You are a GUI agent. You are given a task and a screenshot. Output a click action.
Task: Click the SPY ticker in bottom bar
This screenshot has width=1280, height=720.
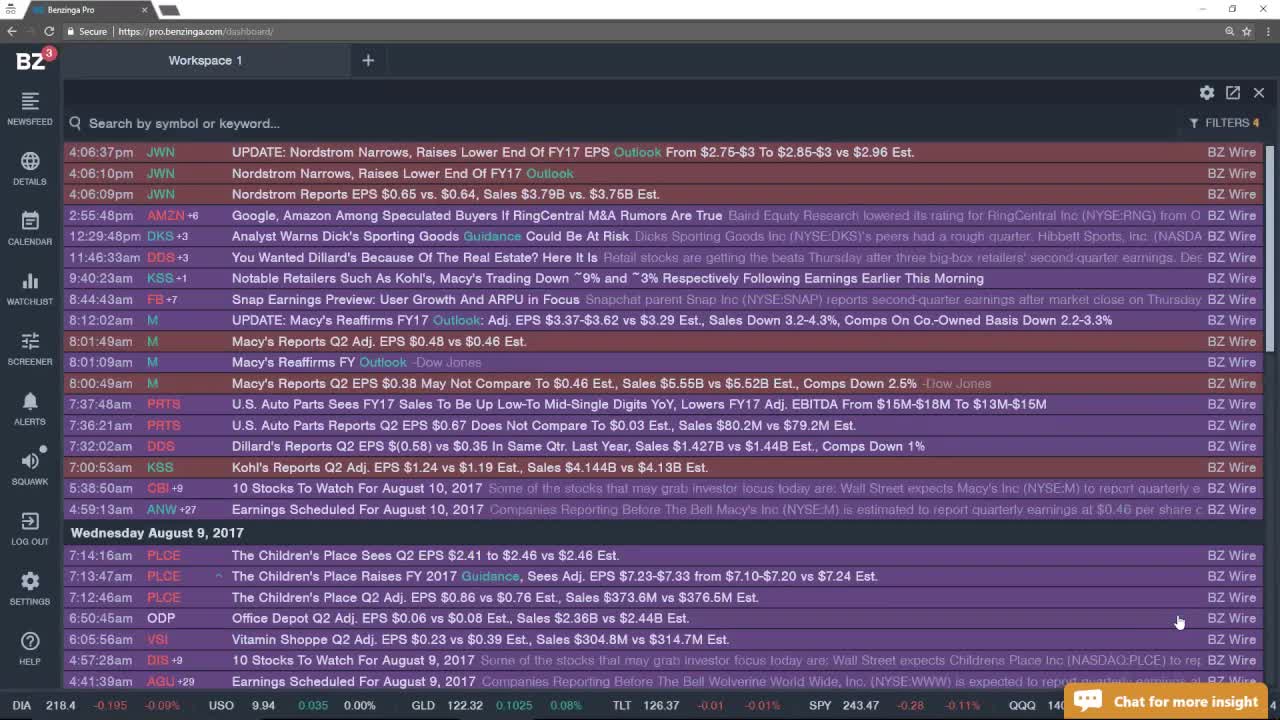820,705
